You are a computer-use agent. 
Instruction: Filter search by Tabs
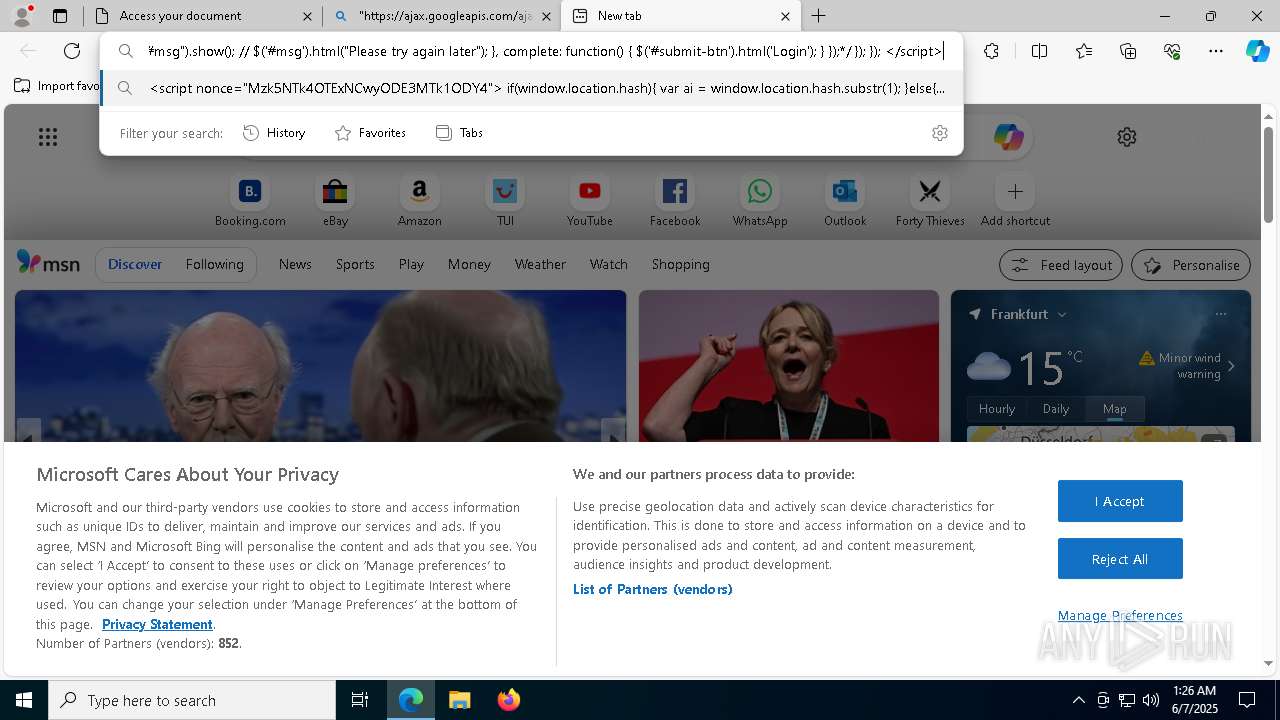460,133
